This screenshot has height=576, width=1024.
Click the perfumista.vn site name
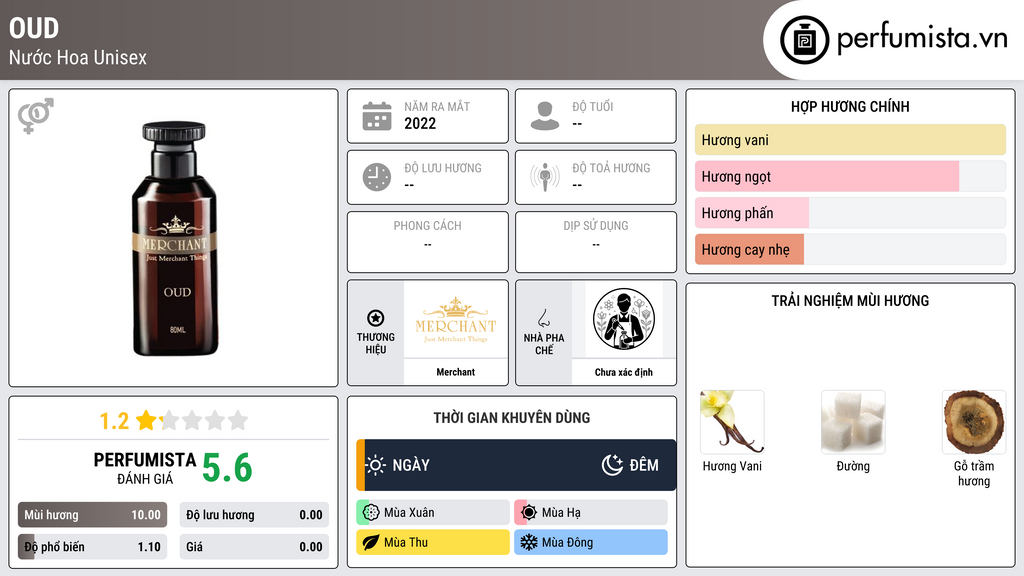click(922, 39)
